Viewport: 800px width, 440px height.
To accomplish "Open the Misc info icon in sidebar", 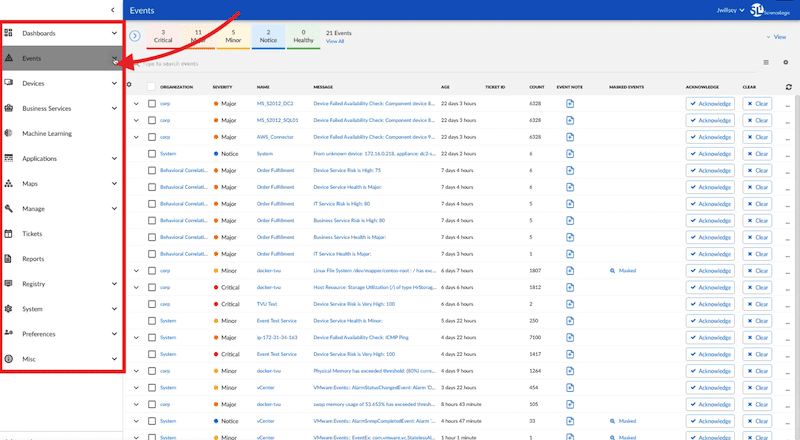I will (x=8, y=359).
